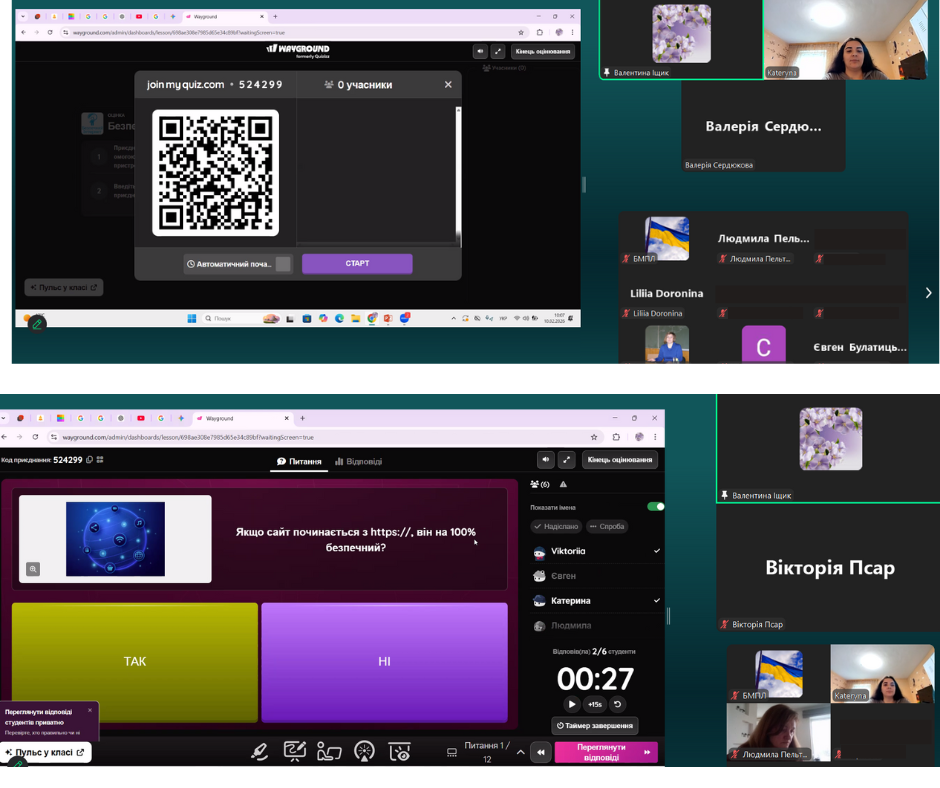Viewport: 940px width, 788px height.
Task: Show next page of Zoom participants with right arrow
Action: tap(928, 293)
